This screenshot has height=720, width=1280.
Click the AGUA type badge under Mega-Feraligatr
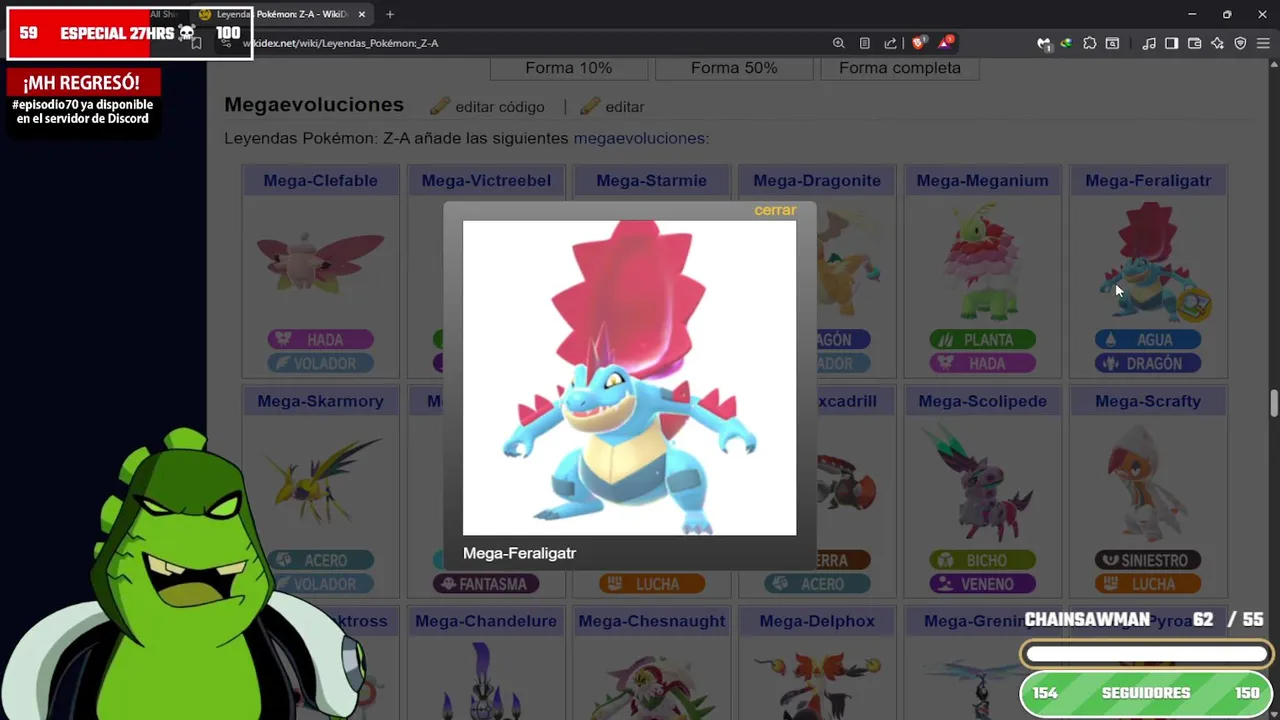pos(1148,340)
